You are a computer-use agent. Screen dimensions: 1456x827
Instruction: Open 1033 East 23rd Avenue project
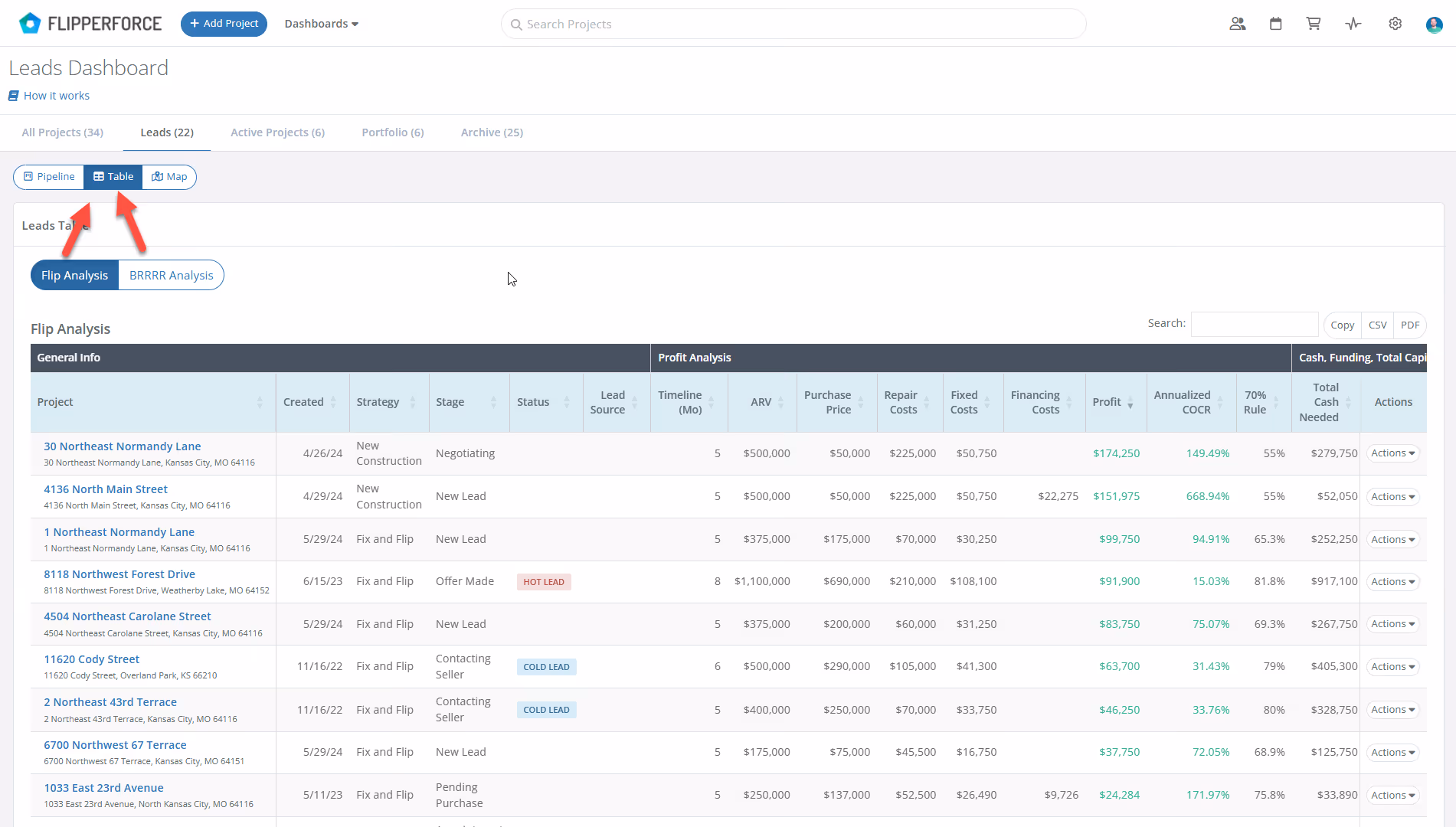[103, 788]
